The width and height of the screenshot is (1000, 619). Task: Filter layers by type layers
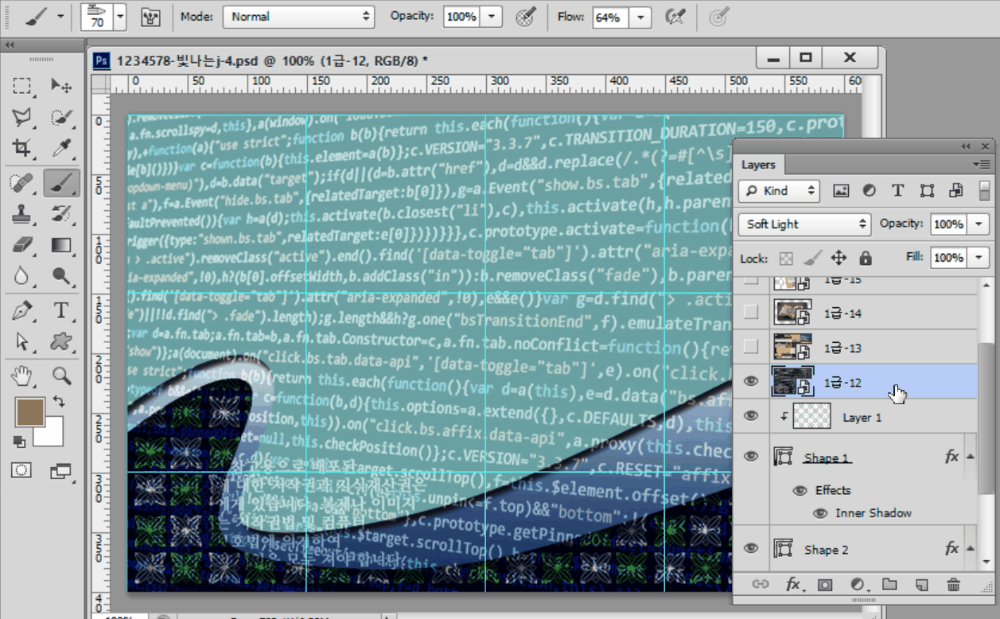[x=898, y=191]
